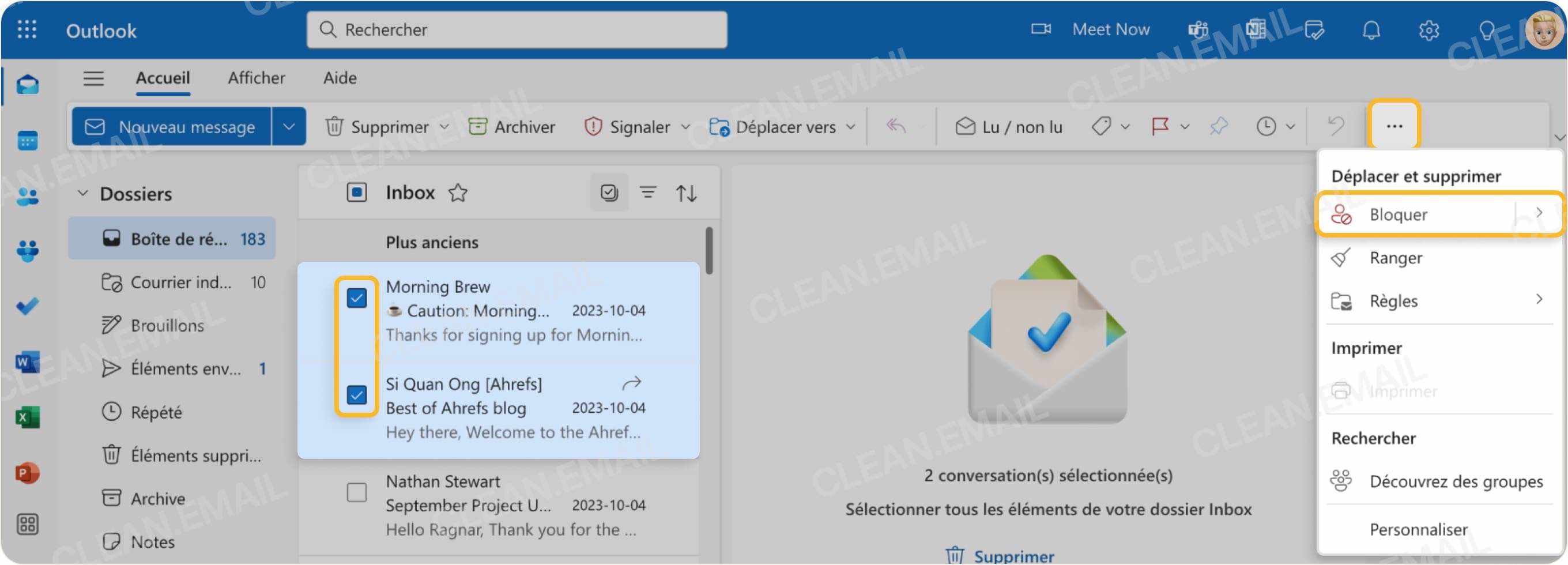Click Sélectionner tous les éléments link

click(x=1048, y=509)
